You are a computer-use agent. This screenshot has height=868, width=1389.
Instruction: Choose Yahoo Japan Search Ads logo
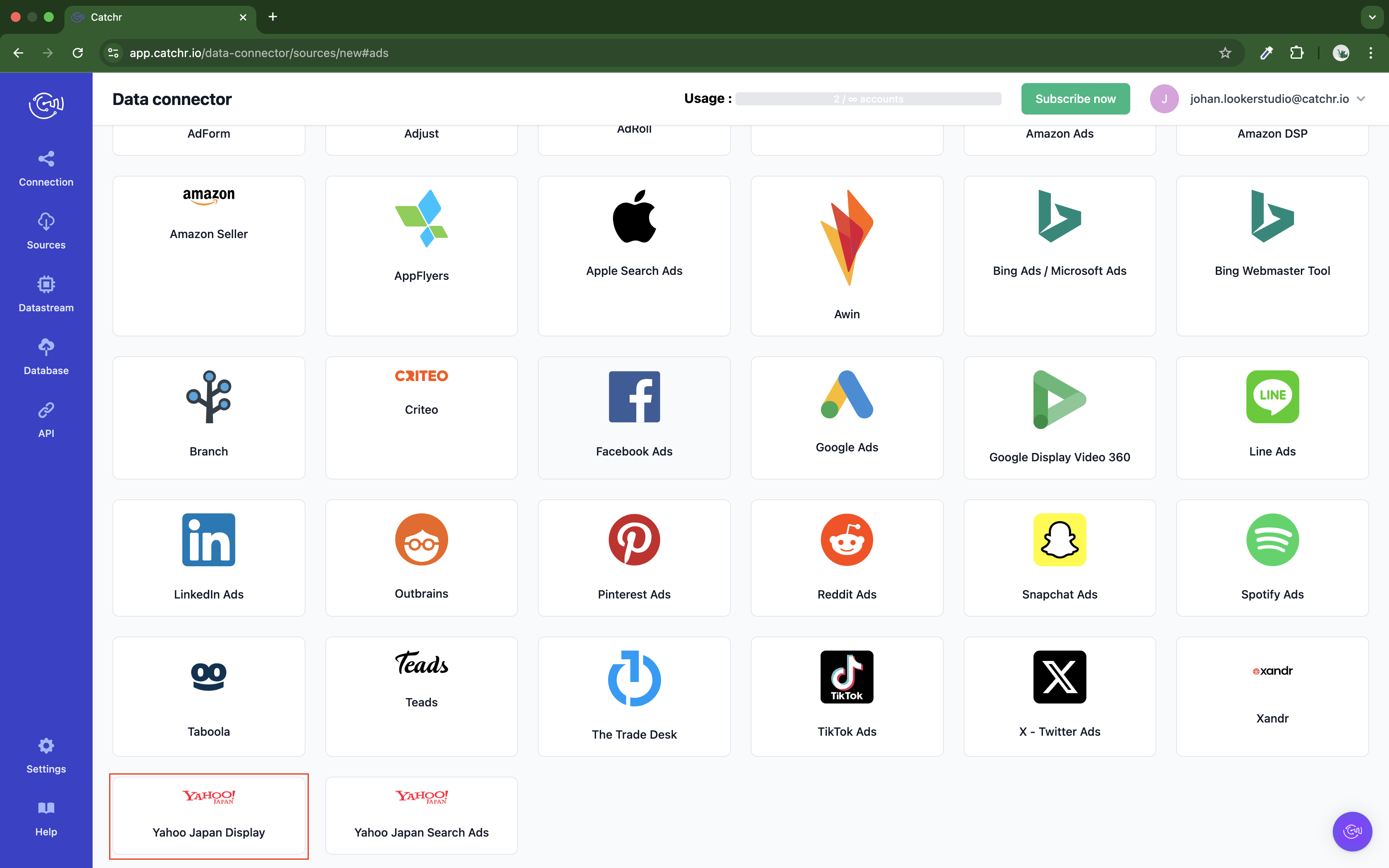tap(421, 797)
